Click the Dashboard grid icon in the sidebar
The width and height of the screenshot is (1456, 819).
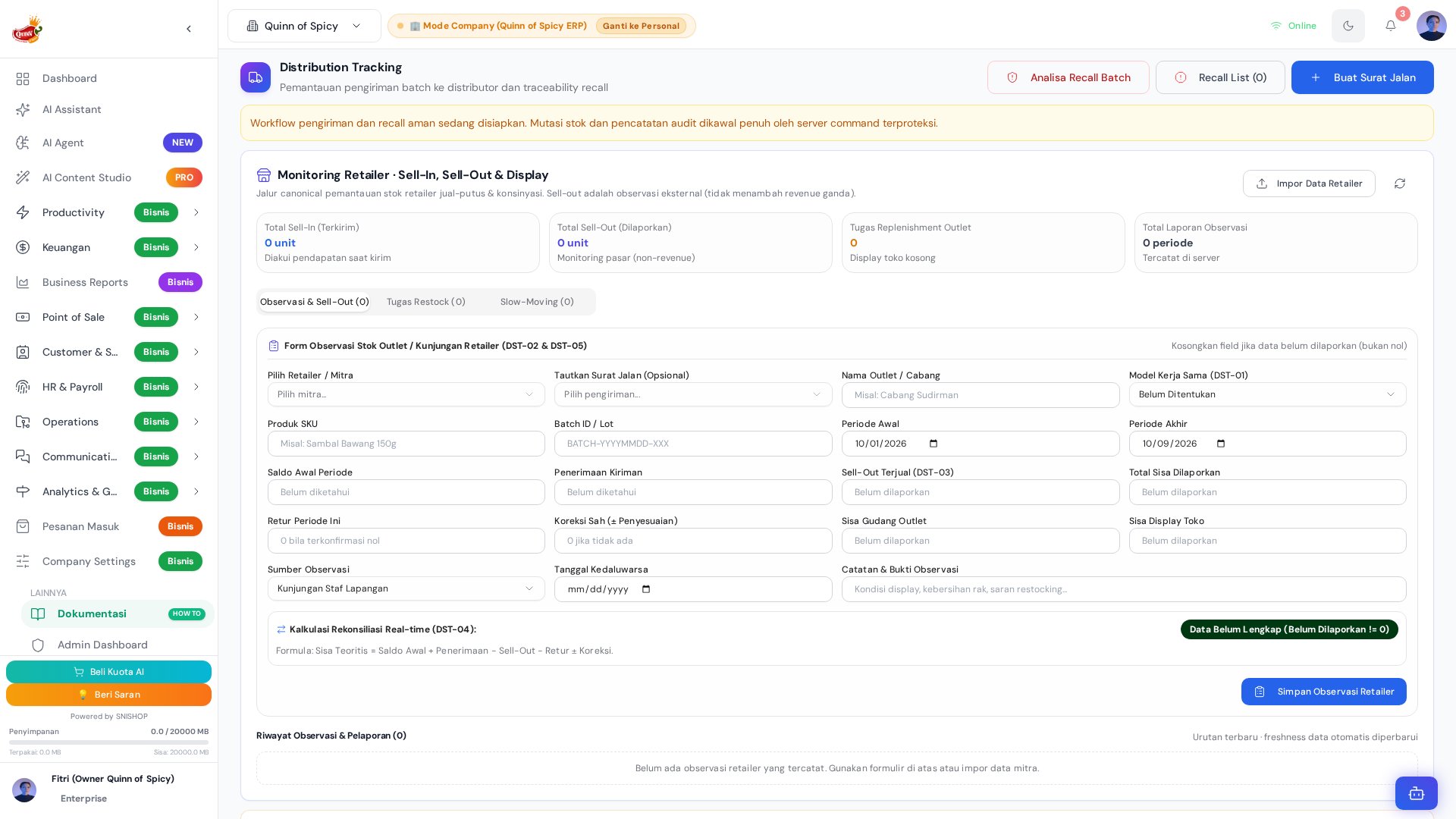(x=23, y=79)
